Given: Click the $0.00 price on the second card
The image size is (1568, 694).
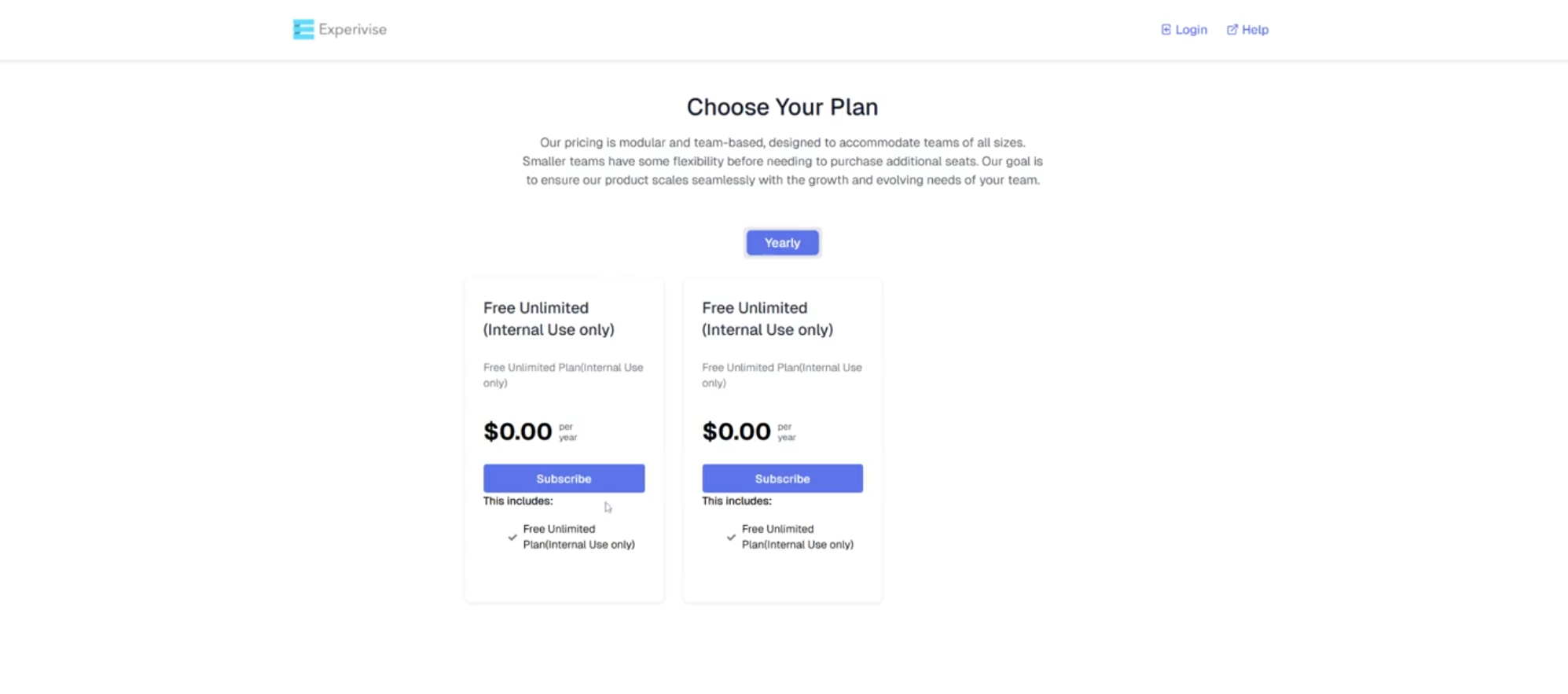Looking at the screenshot, I should tap(736, 431).
